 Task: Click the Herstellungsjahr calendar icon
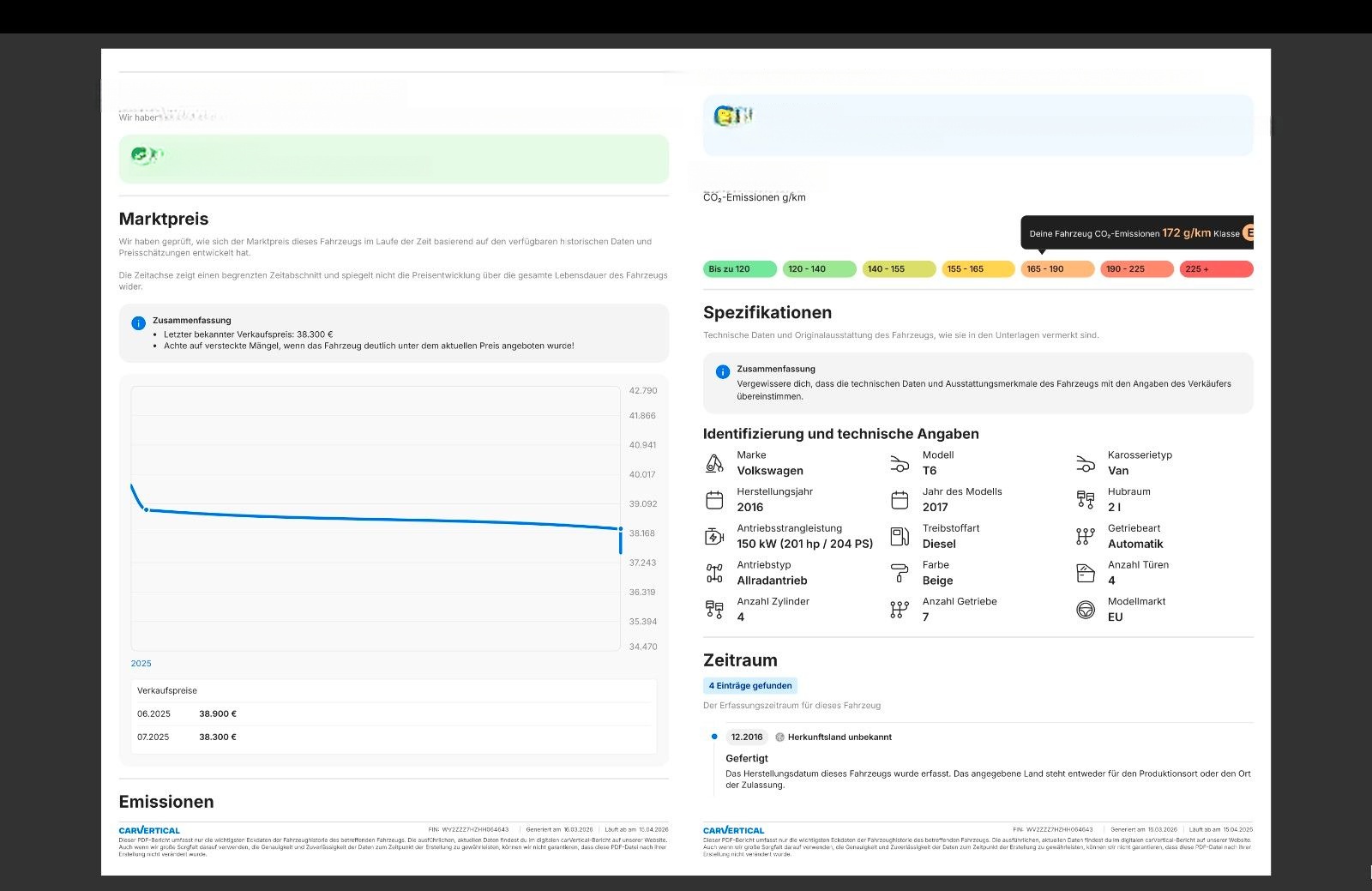[714, 500]
